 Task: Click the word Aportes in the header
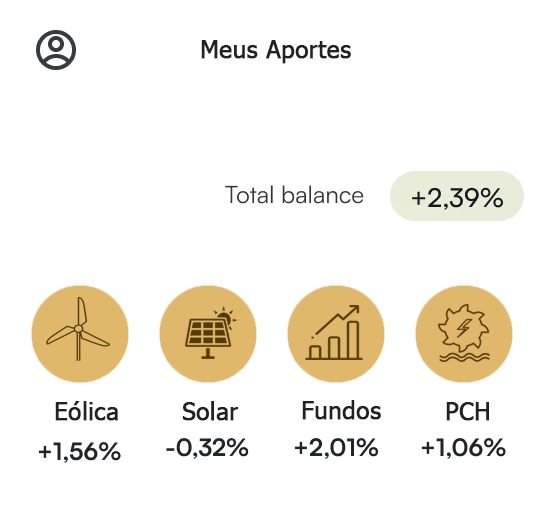point(309,51)
